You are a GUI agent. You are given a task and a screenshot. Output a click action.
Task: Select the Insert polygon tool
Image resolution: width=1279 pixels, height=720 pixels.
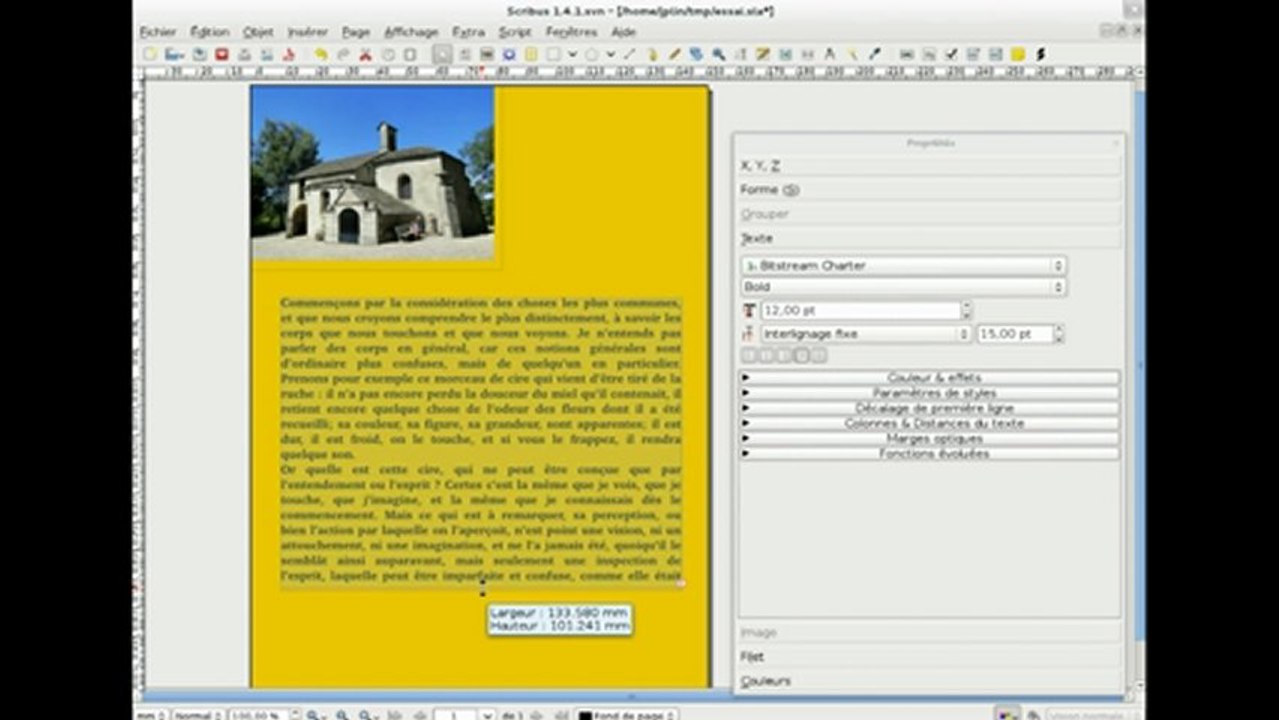tap(592, 54)
